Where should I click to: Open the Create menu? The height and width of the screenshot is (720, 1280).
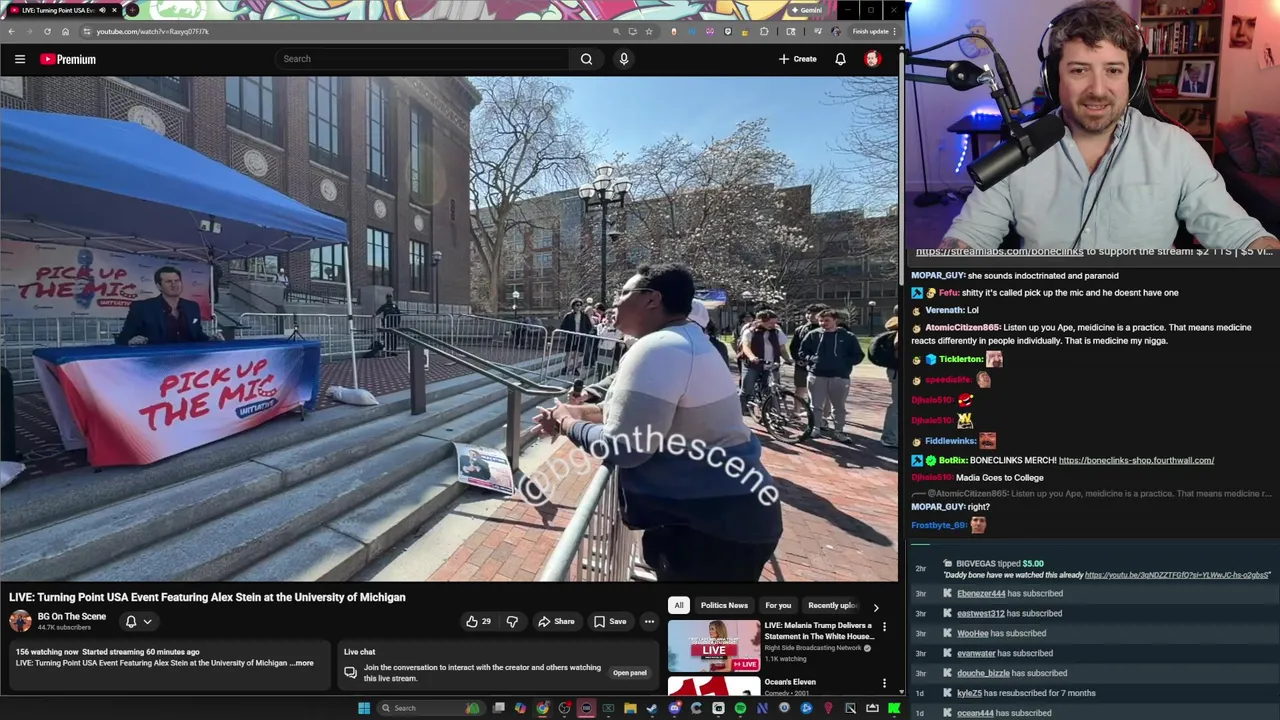[x=798, y=59]
